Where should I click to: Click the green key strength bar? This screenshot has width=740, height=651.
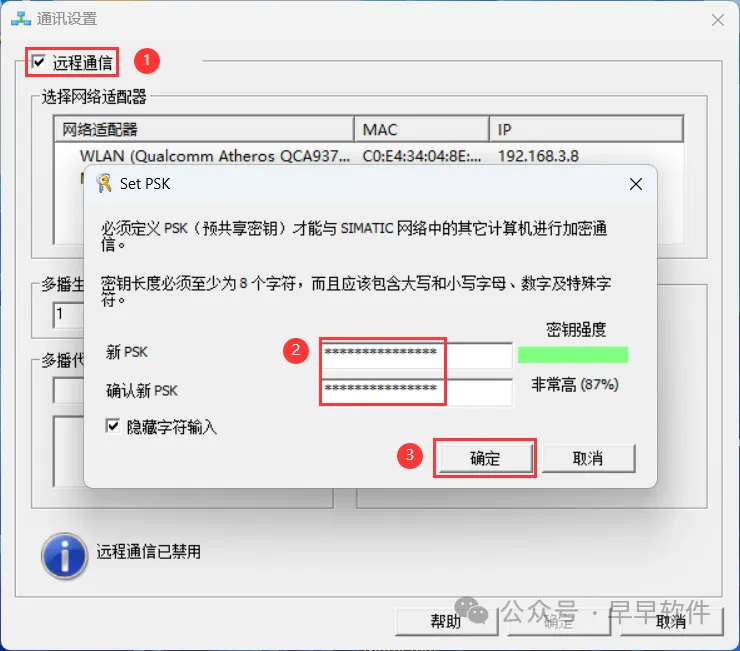pyautogui.click(x=573, y=355)
